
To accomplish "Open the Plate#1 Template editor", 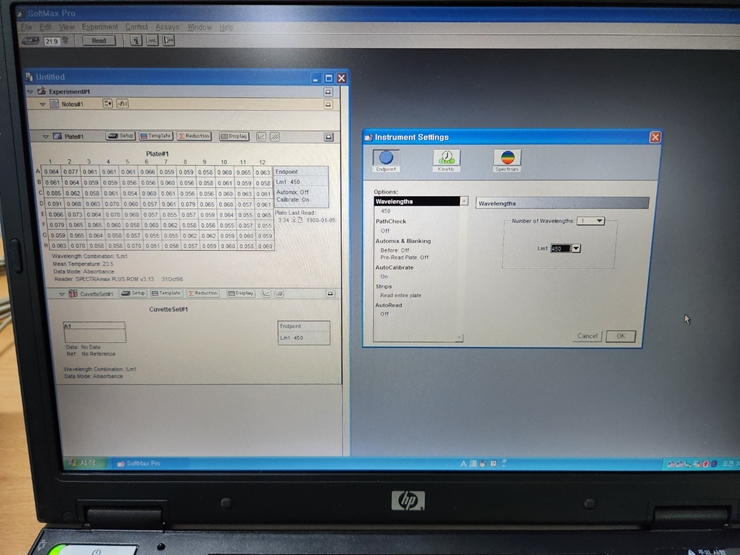I will (156, 136).
